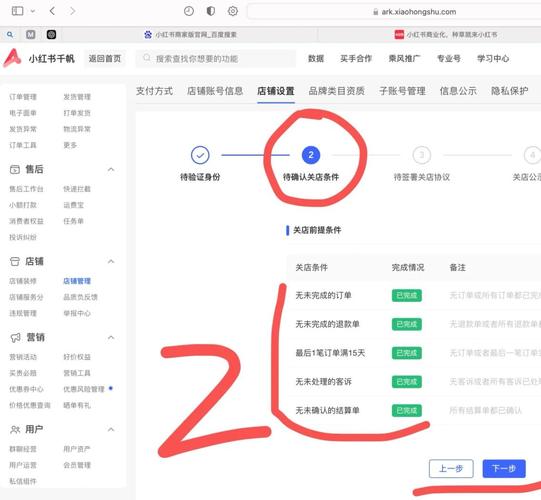This screenshot has width=541, height=500.
Task: Switch to the Baidu search results tab
Action: pyautogui.click(x=190, y=35)
